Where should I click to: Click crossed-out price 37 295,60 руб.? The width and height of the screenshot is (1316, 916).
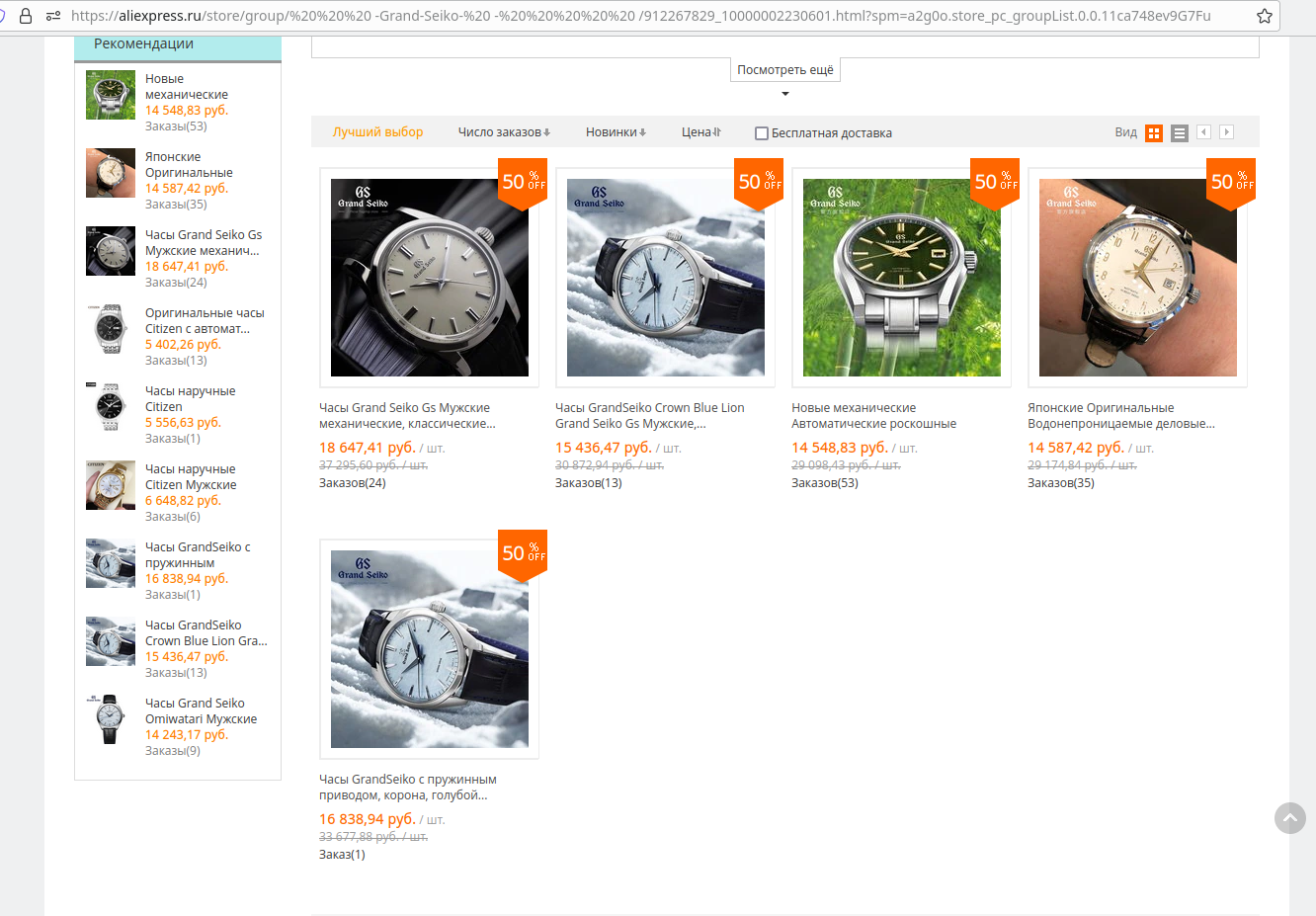(x=373, y=465)
